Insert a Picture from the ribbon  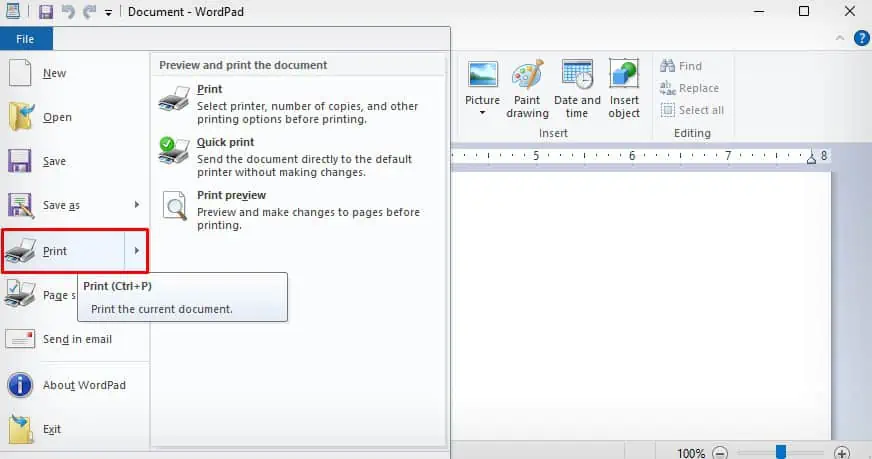[x=482, y=82]
